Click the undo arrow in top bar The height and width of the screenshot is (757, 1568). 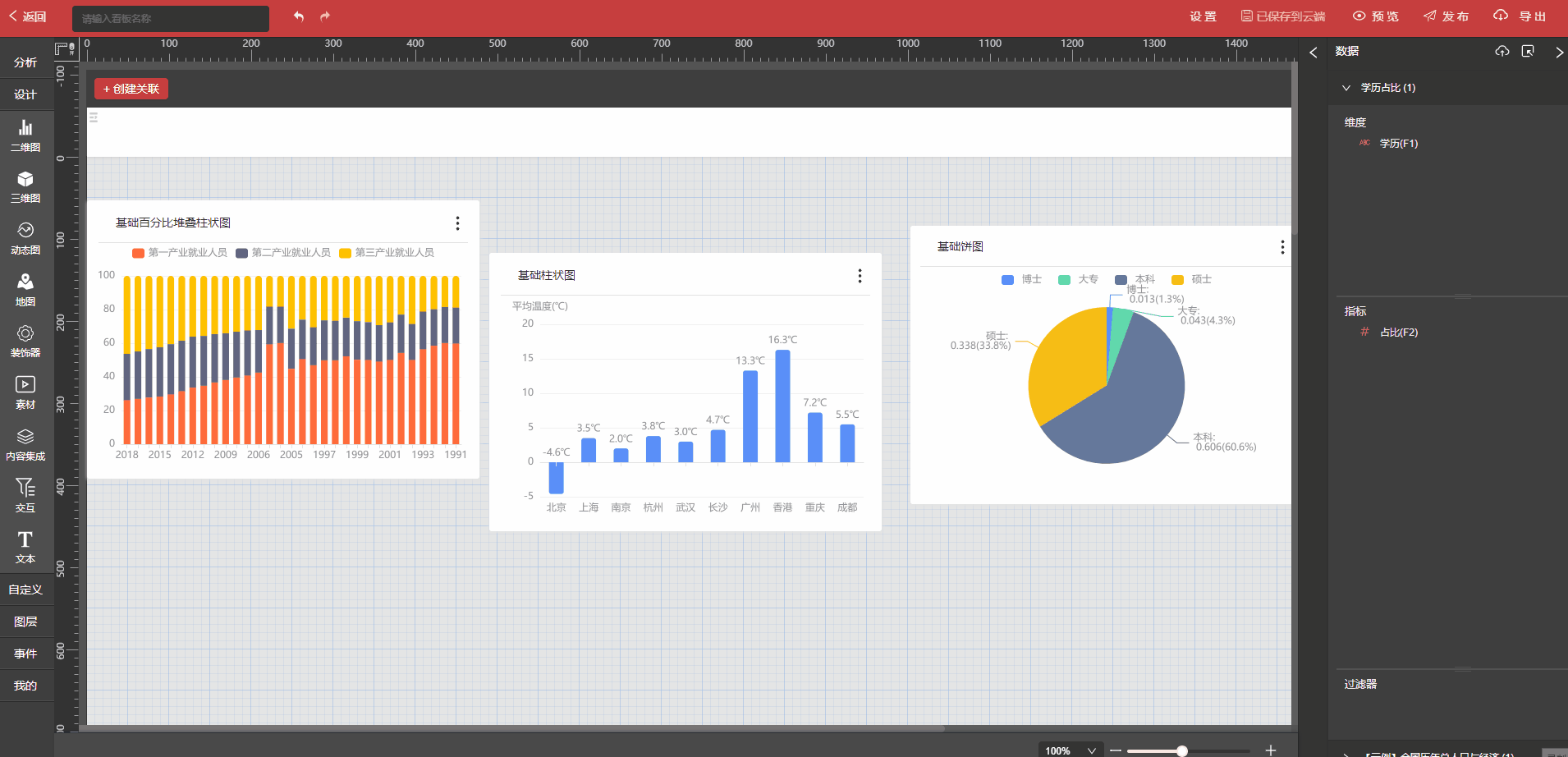click(299, 16)
